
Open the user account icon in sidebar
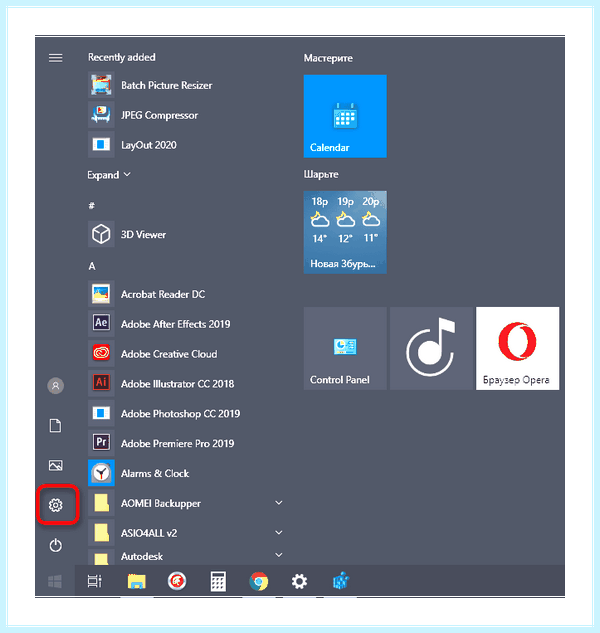click(x=56, y=386)
